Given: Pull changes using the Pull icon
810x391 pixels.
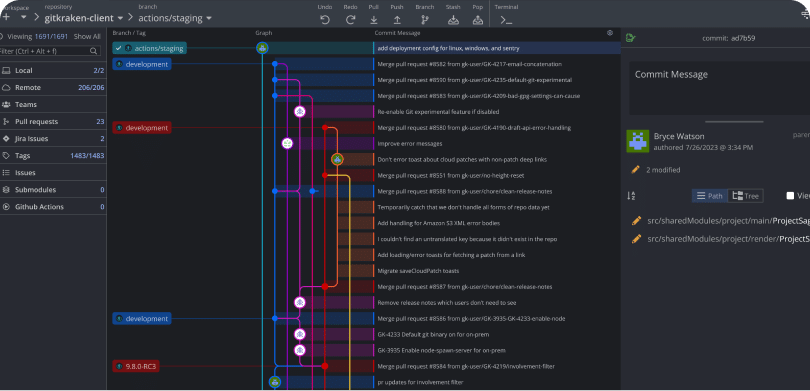Looking at the screenshot, I should (x=373, y=20).
